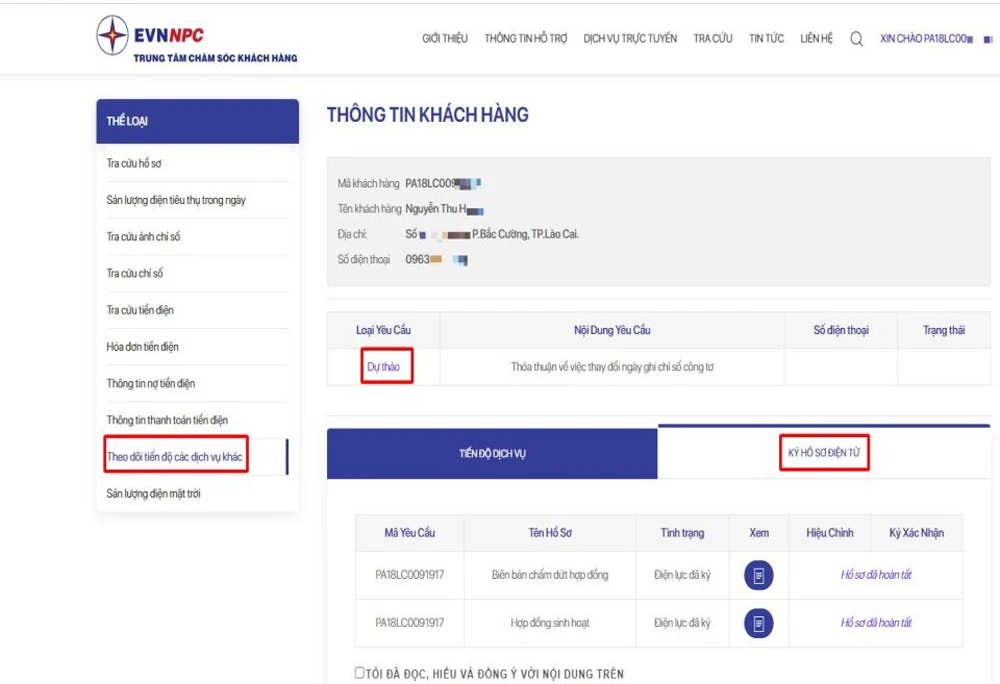Go to Sản lượng điện mặt trời
Viewport: 1000px width, 684px height.
coord(153,494)
